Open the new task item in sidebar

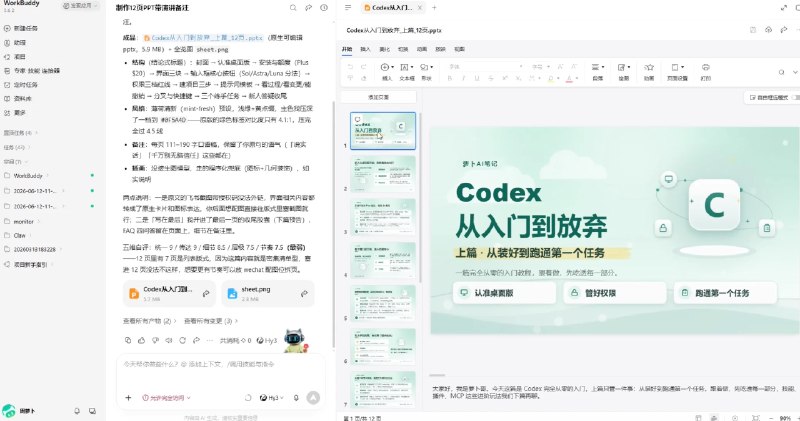coord(26,28)
